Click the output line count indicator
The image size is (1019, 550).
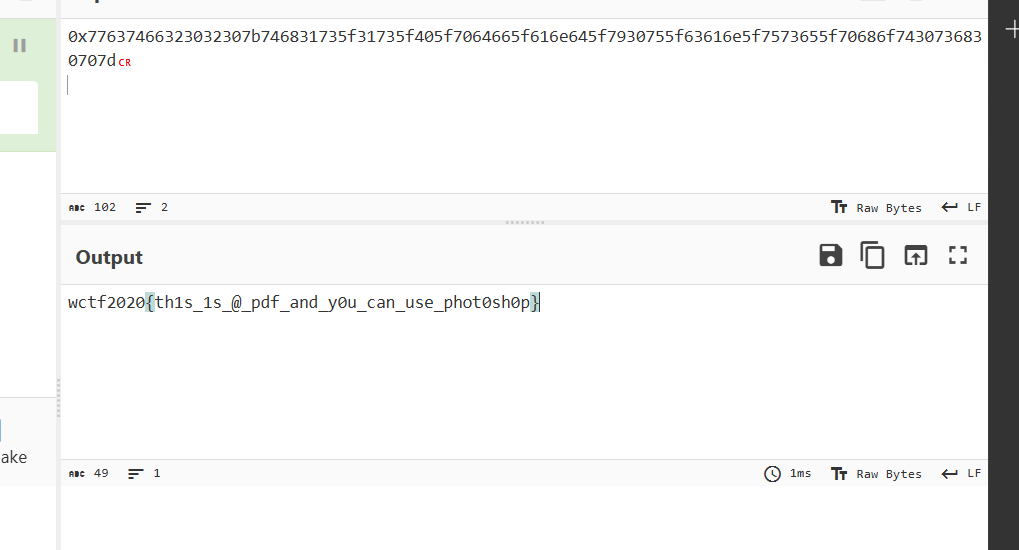[x=144, y=474]
